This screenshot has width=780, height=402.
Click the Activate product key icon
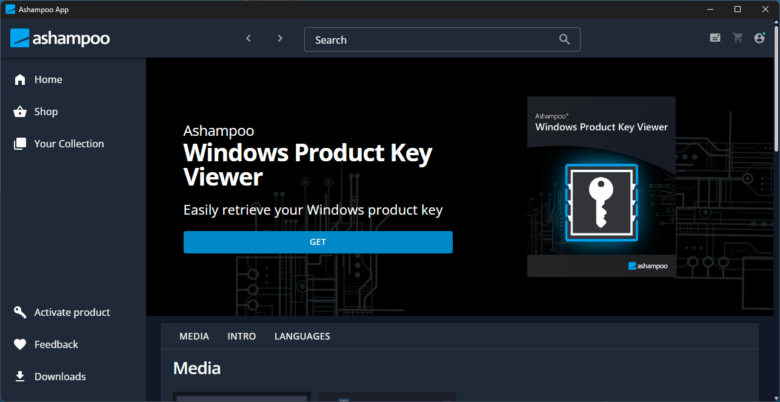pos(20,312)
